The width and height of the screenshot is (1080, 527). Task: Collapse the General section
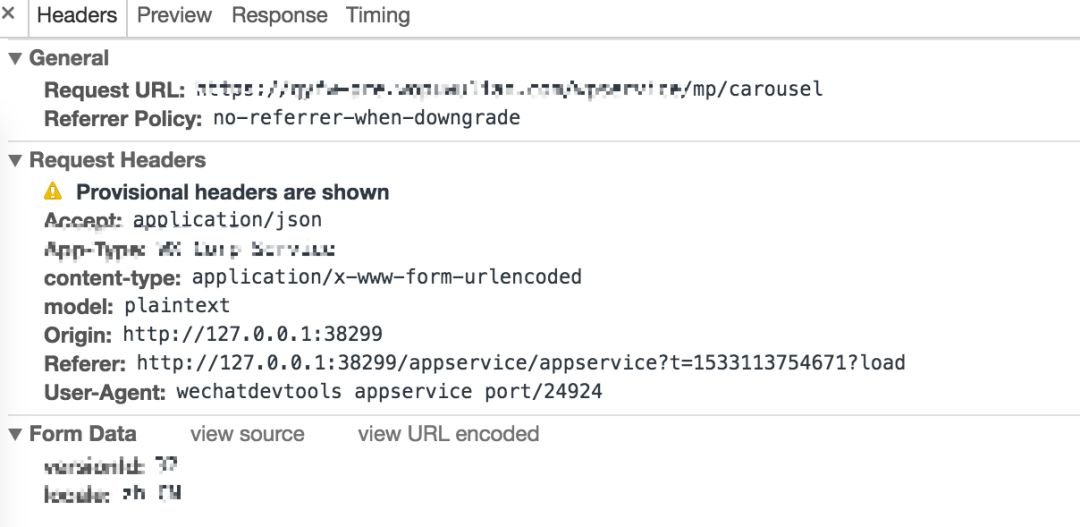click(14, 58)
